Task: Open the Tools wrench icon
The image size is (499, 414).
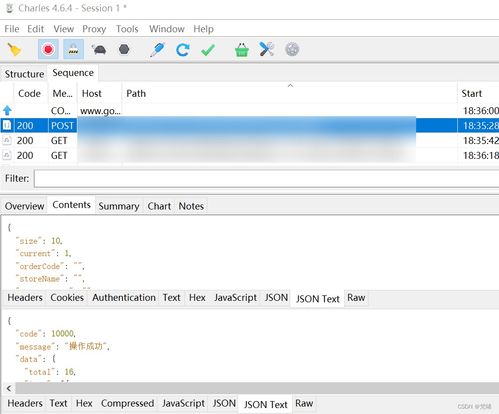Action: point(267,49)
